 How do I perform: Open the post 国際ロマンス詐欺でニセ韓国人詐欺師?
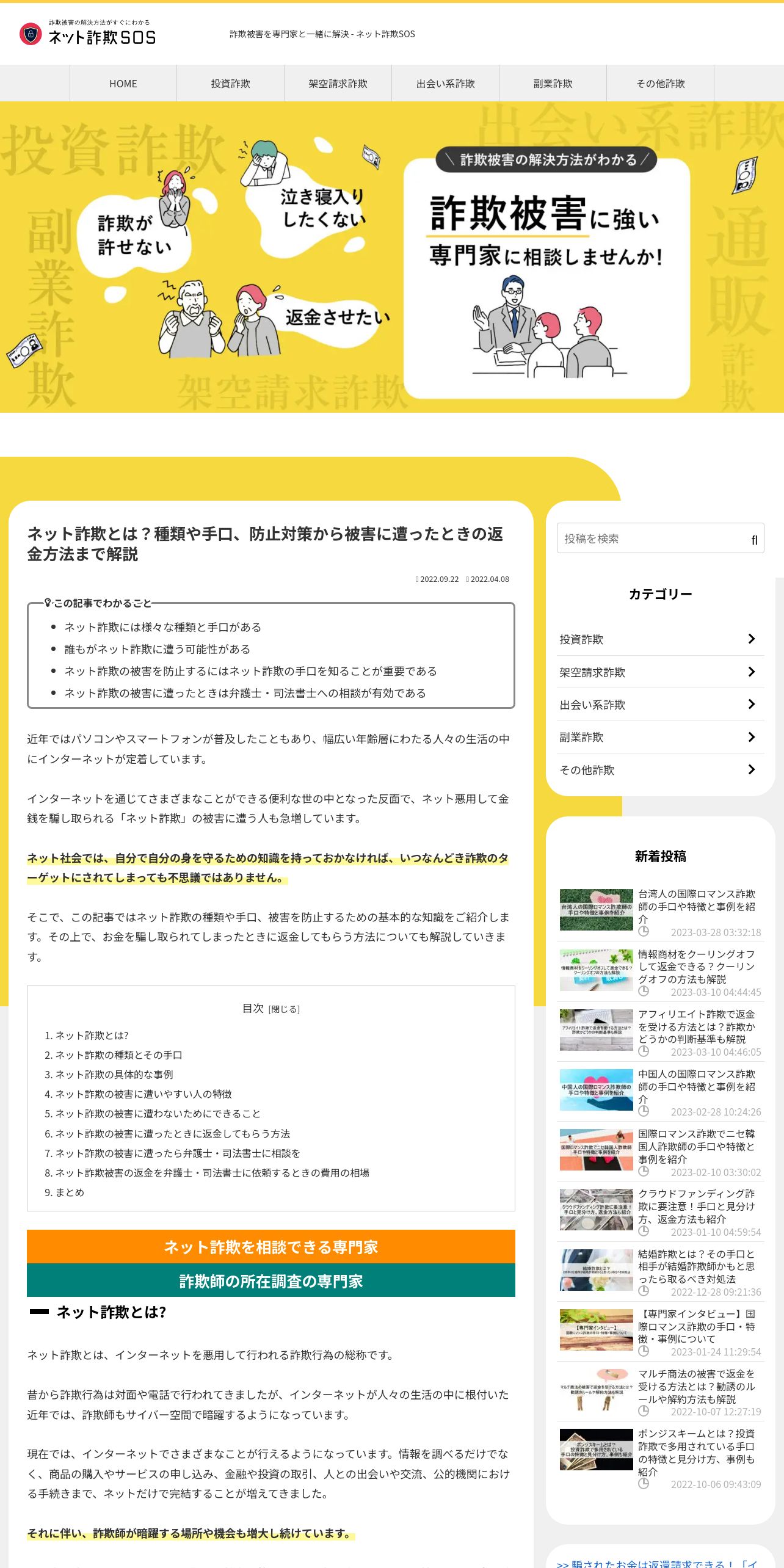click(697, 1147)
